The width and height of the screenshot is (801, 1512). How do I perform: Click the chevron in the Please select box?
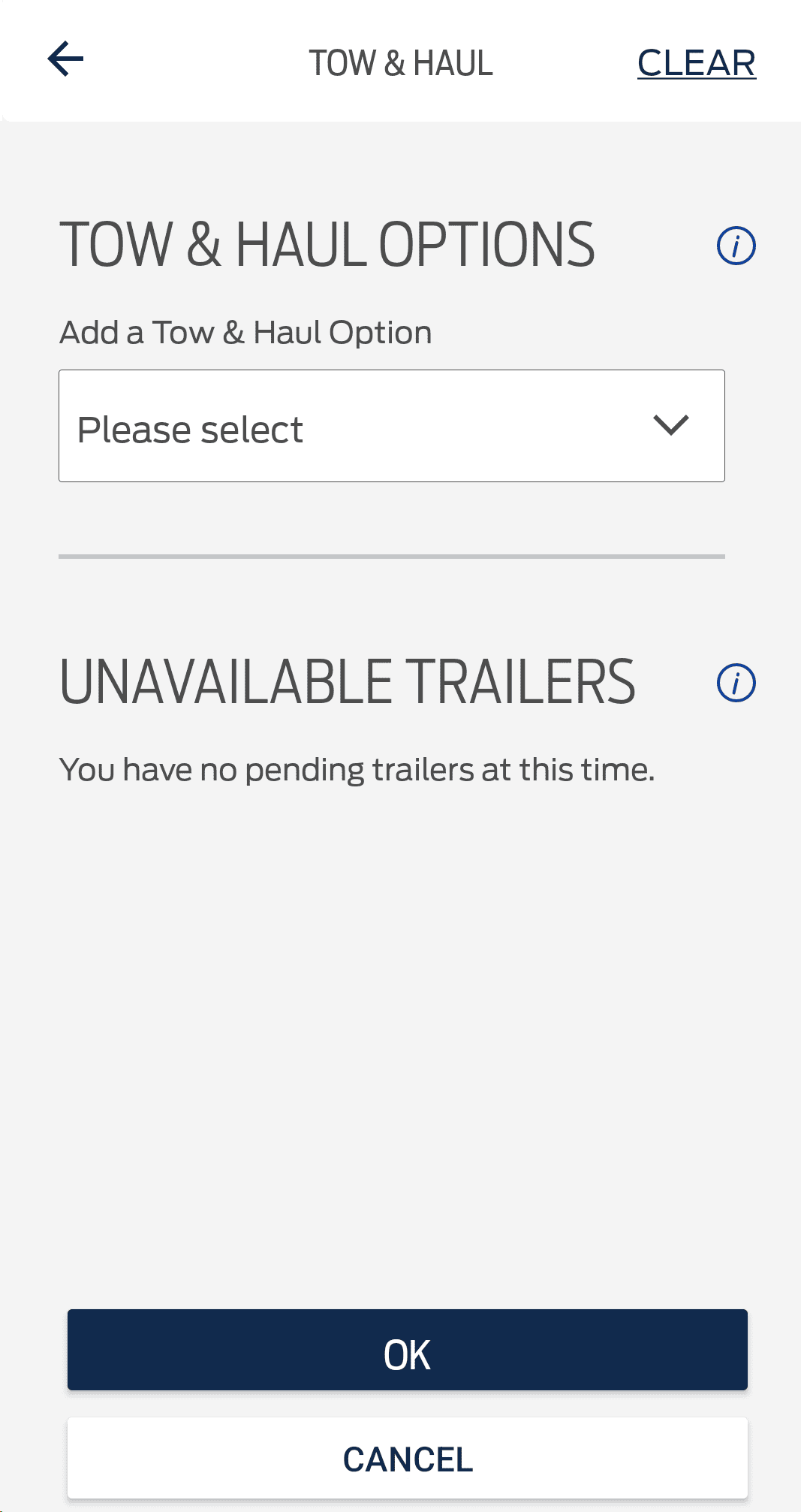coord(670,425)
